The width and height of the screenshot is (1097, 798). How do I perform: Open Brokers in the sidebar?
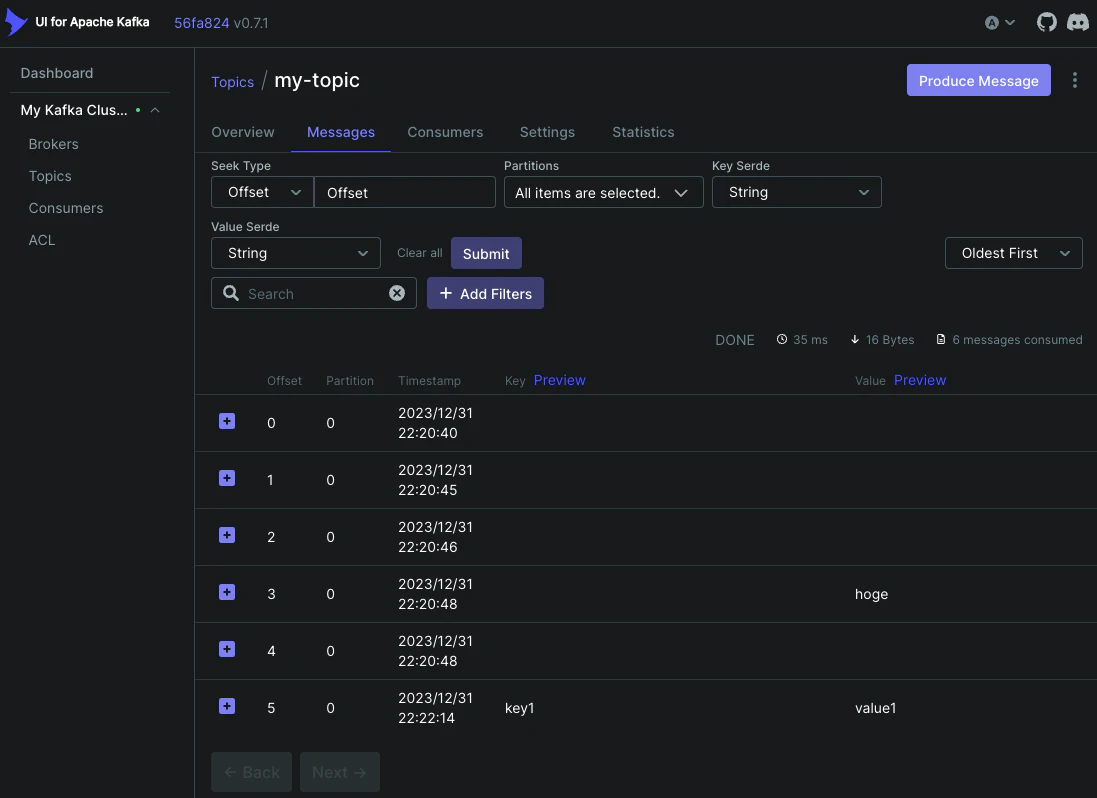click(53, 144)
